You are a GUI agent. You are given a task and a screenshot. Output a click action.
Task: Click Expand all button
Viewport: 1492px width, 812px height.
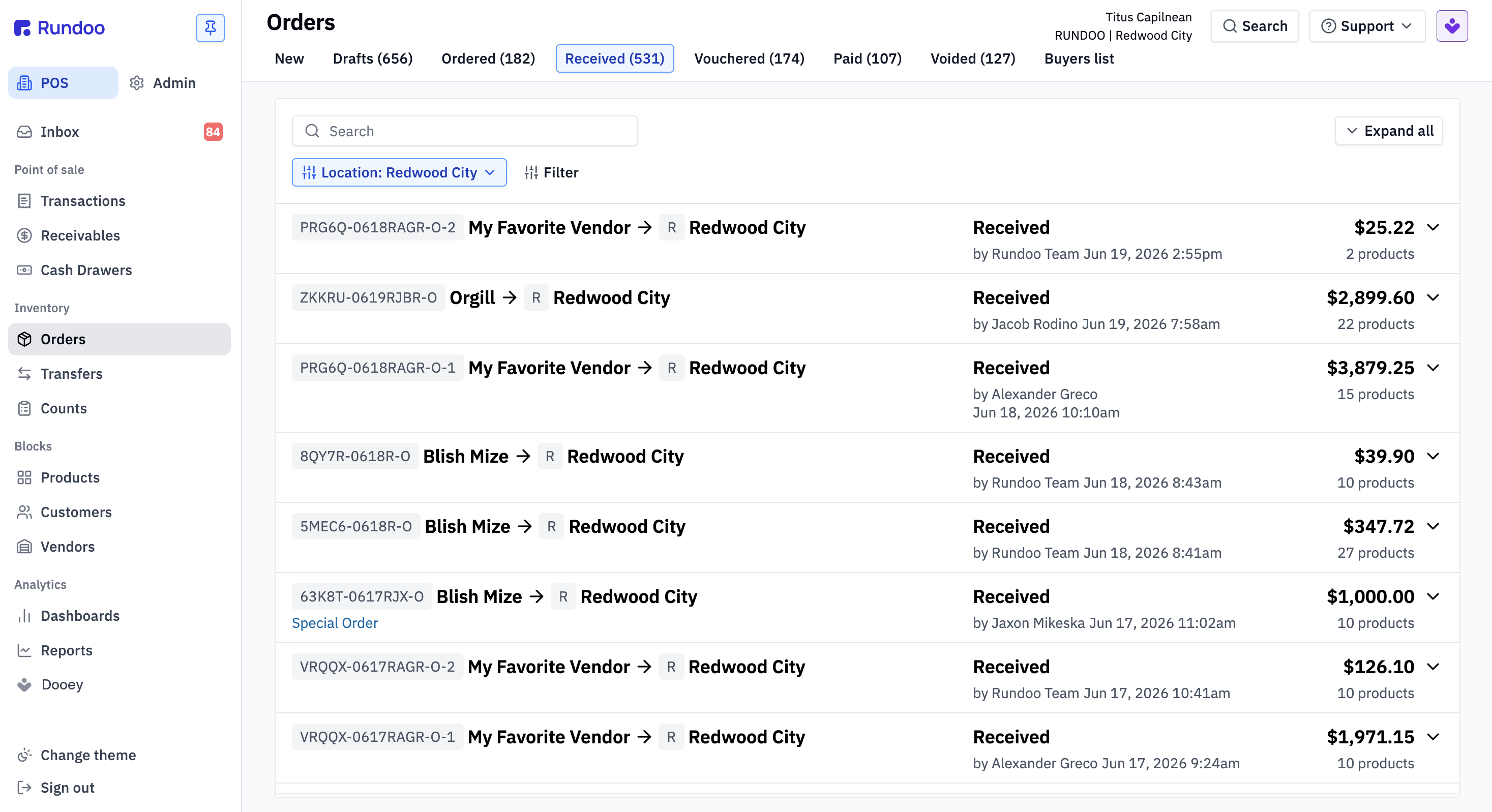tap(1388, 131)
